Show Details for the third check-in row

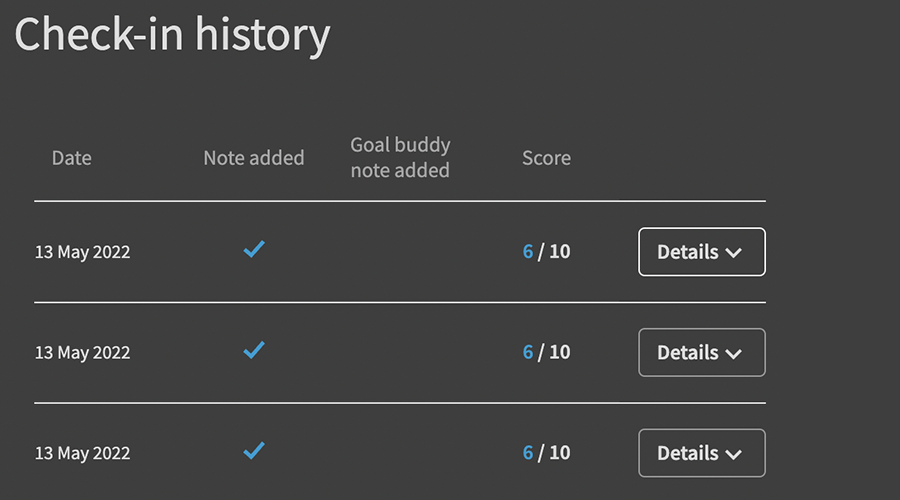[701, 453]
